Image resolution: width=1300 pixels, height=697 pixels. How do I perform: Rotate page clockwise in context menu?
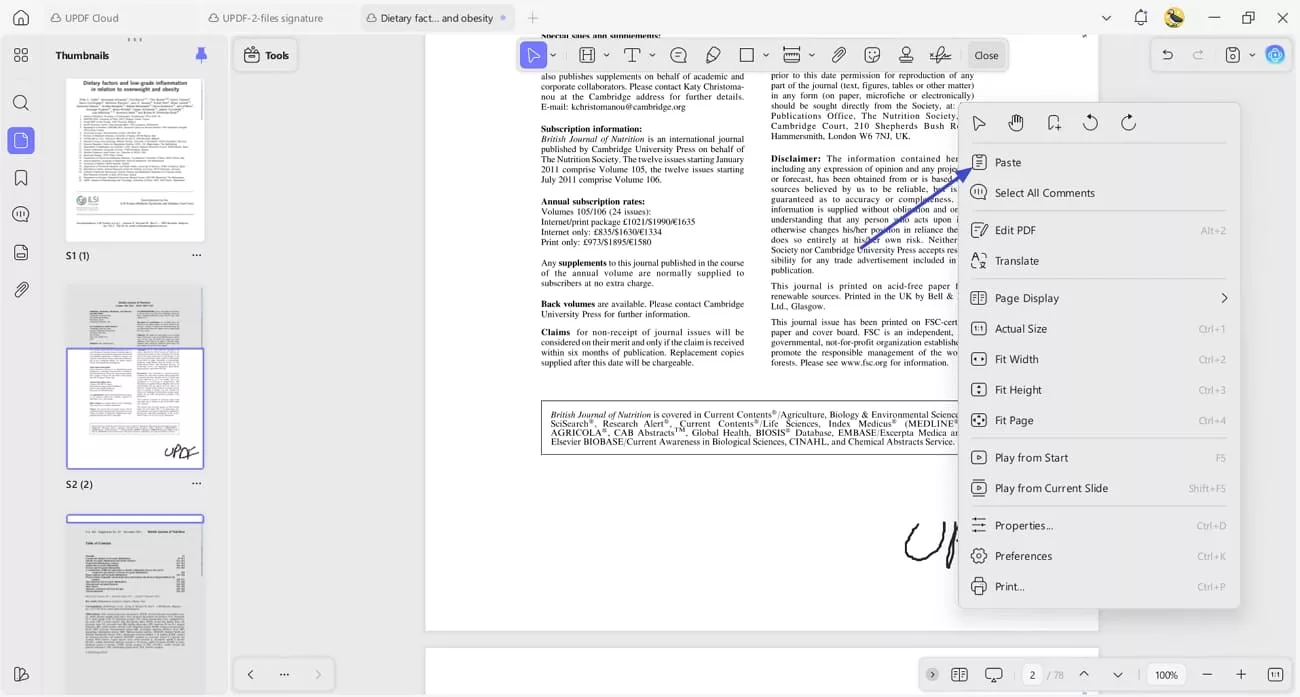point(1128,123)
